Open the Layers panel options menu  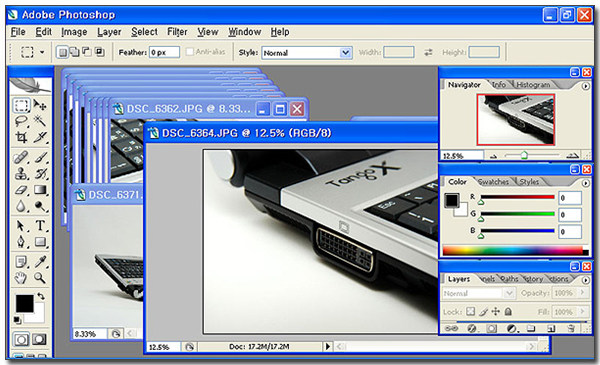(x=585, y=280)
